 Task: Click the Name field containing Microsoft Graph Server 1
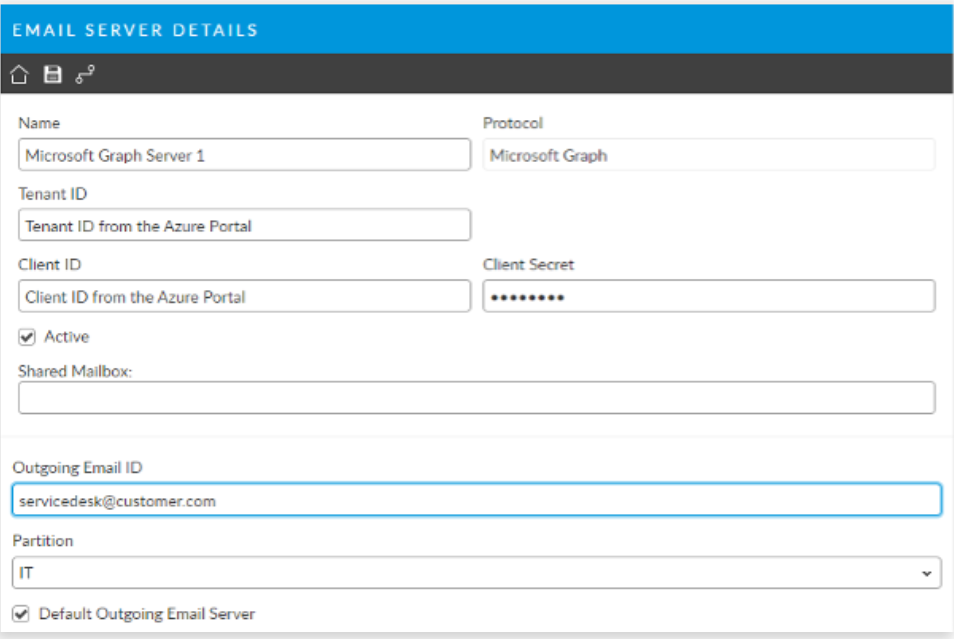tap(244, 155)
